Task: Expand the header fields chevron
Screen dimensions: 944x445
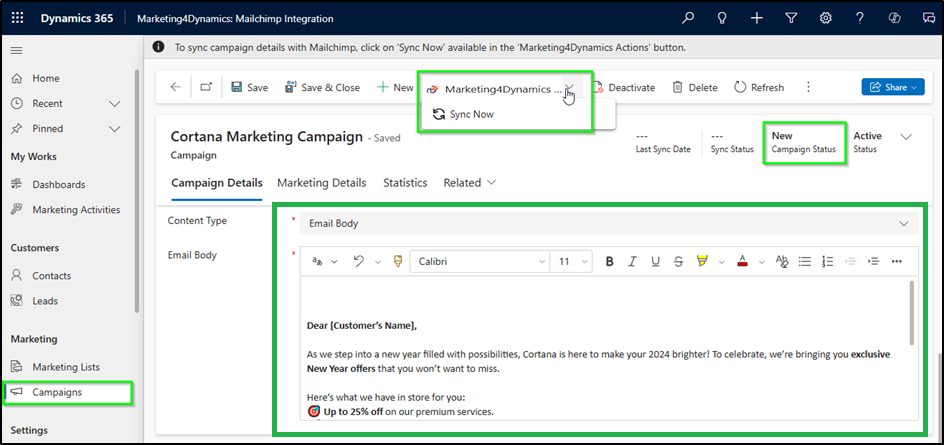Action: [906, 137]
